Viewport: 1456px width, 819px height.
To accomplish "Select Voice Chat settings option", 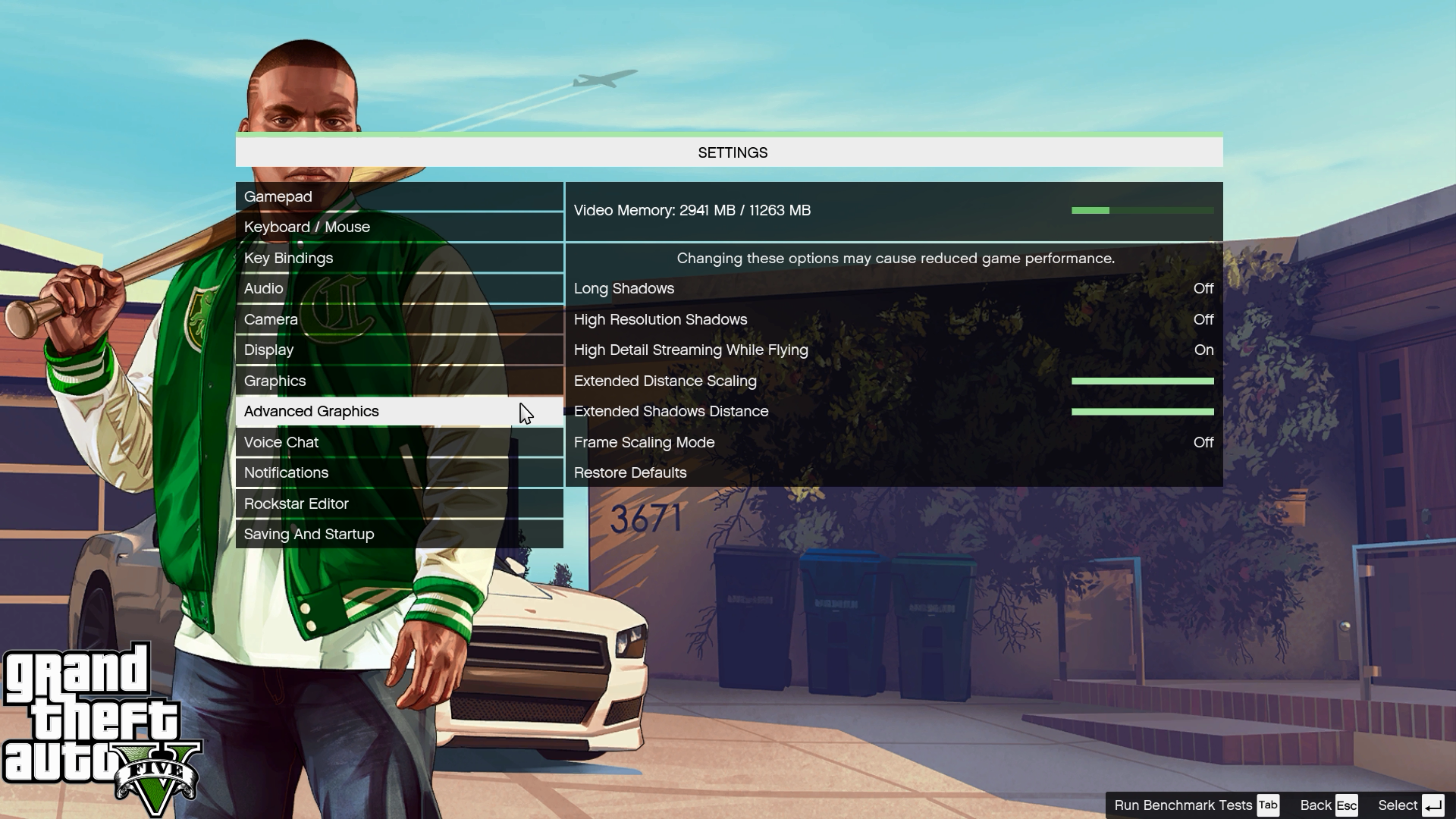I will (280, 441).
